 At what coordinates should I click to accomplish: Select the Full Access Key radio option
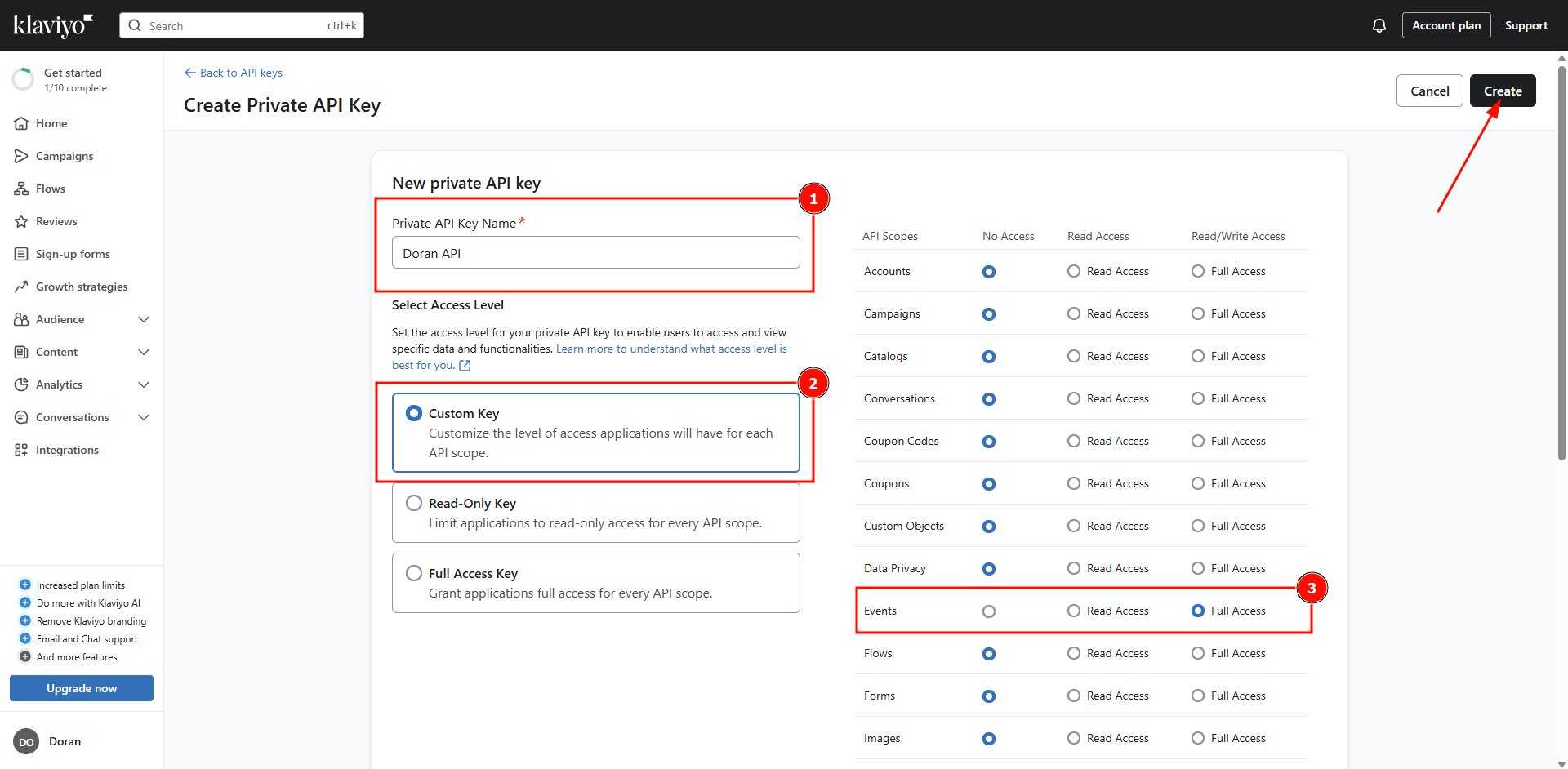tap(414, 573)
